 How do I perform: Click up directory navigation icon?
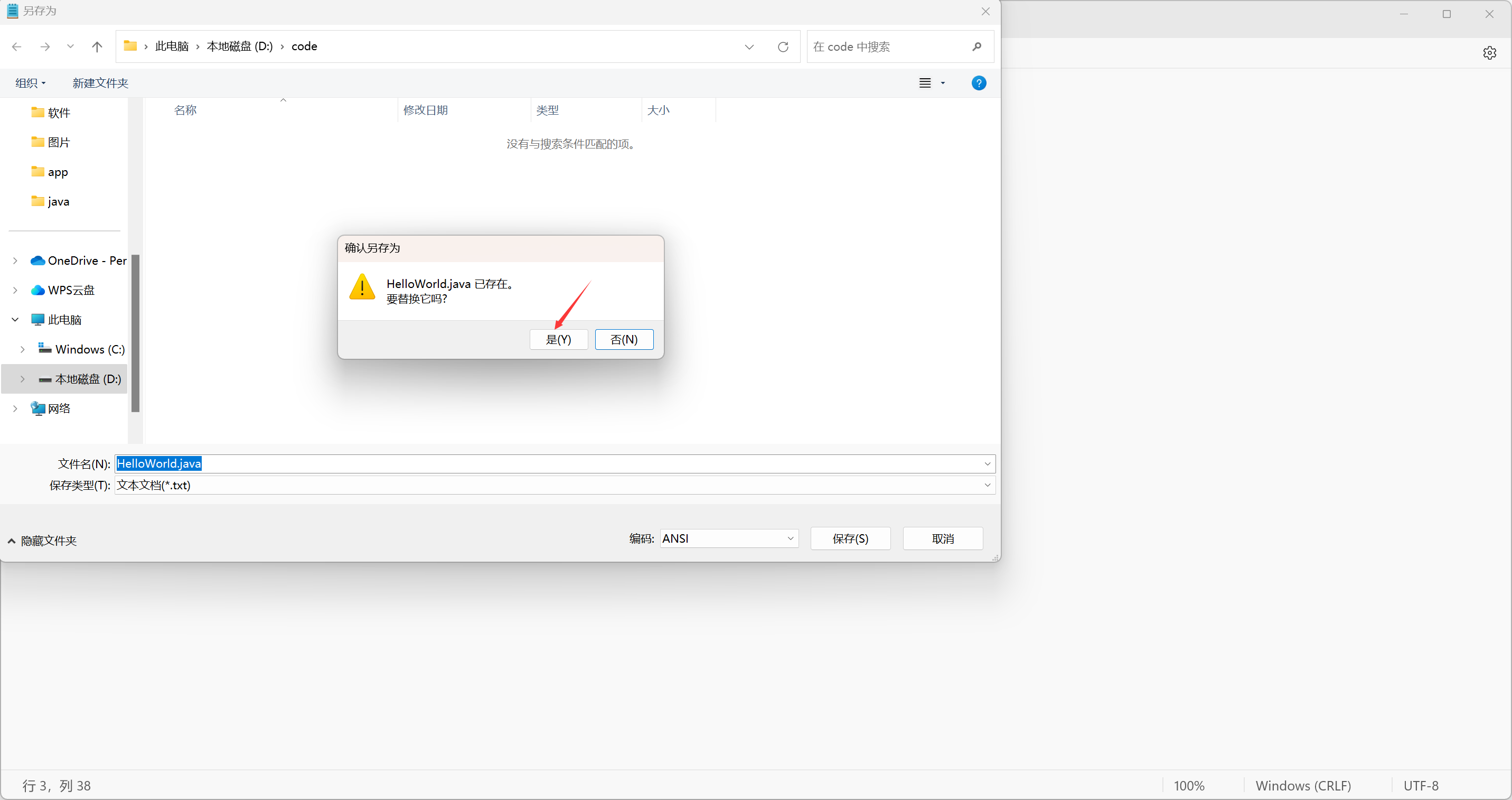[x=97, y=46]
